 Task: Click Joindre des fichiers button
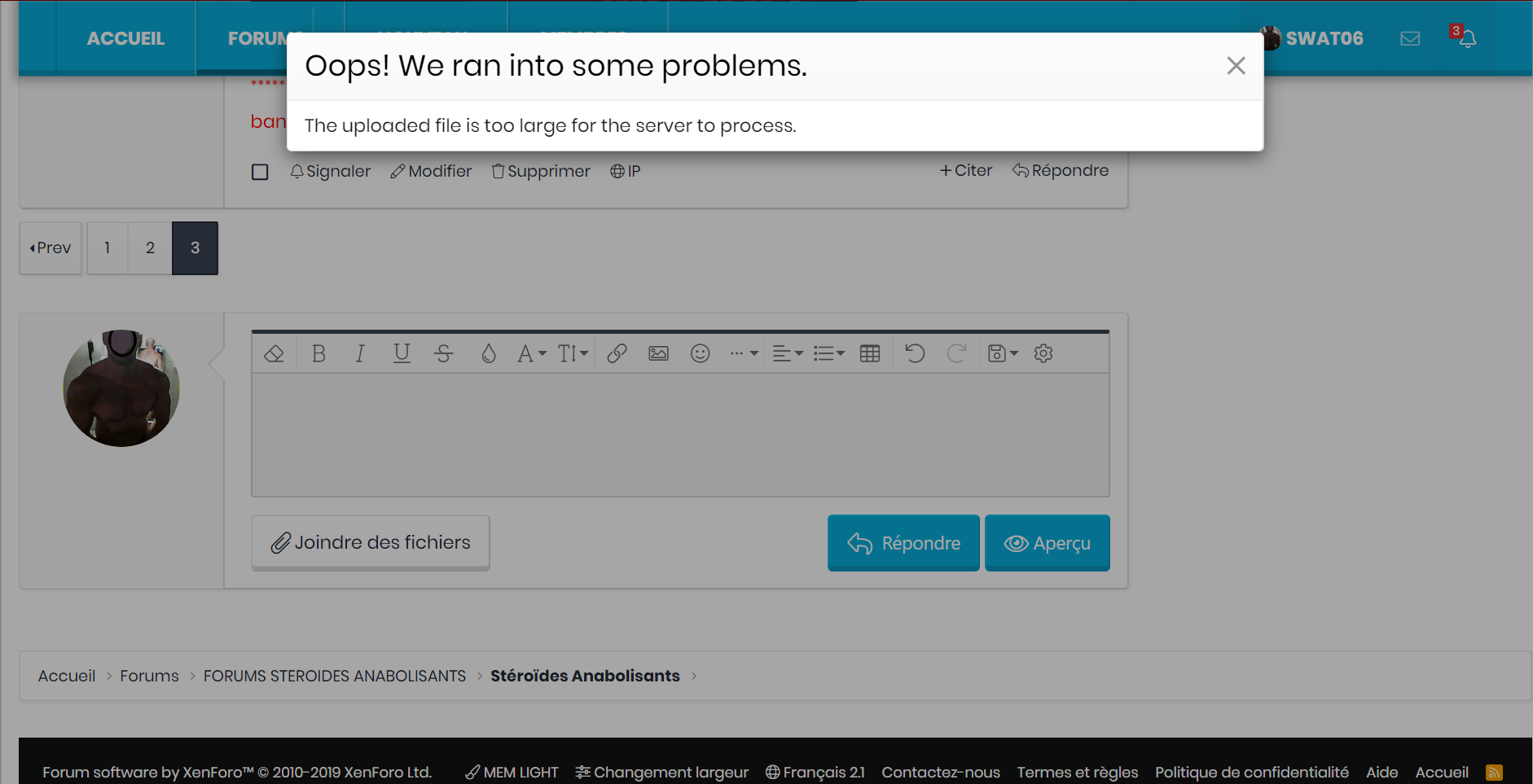[371, 542]
